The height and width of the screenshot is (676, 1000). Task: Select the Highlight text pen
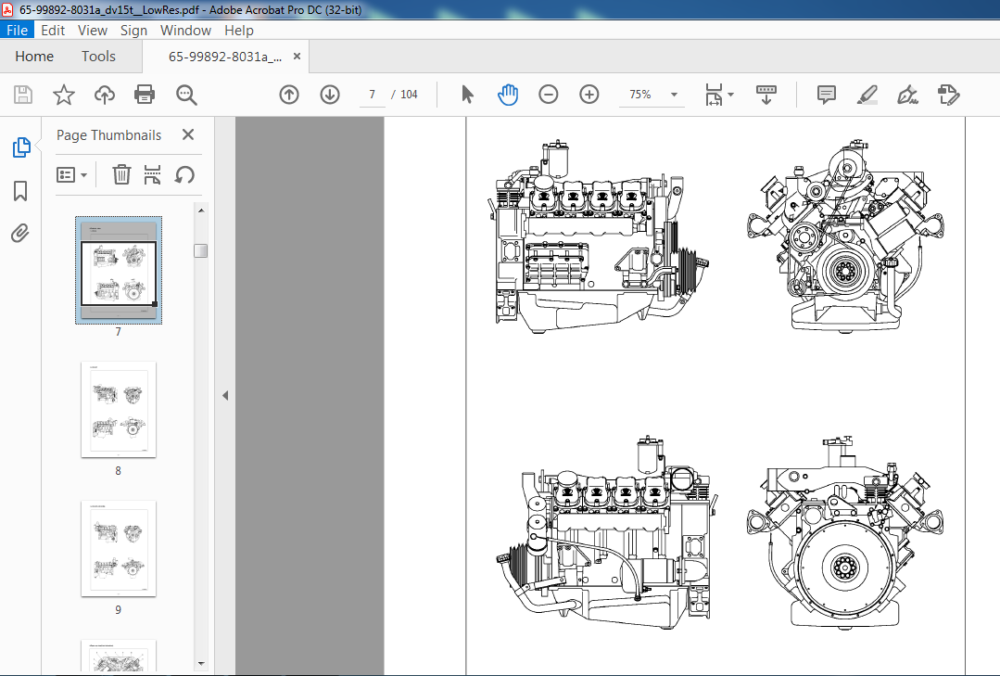[x=867, y=95]
